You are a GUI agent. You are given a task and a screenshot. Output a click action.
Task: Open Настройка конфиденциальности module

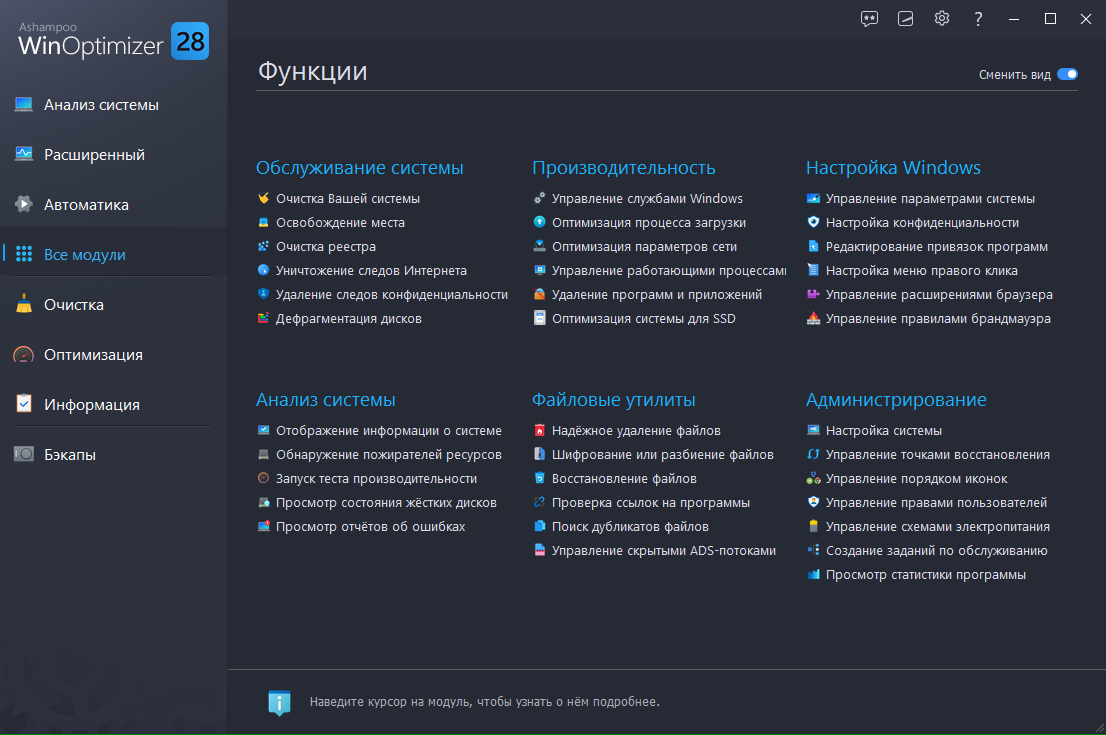(x=922, y=223)
